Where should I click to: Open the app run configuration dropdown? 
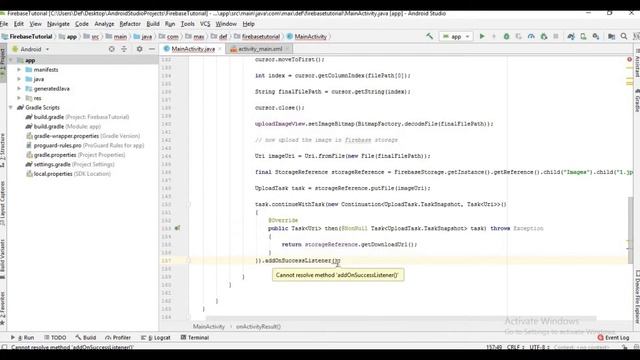pyautogui.click(x=456, y=36)
